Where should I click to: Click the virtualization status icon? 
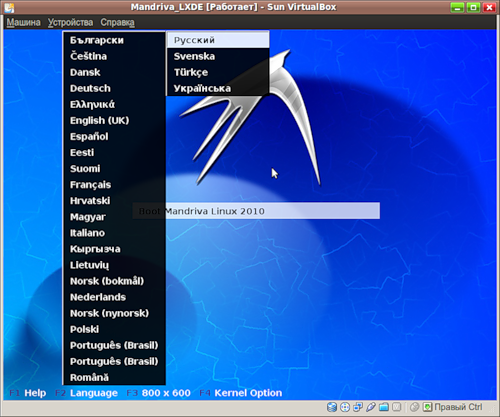(x=396, y=407)
